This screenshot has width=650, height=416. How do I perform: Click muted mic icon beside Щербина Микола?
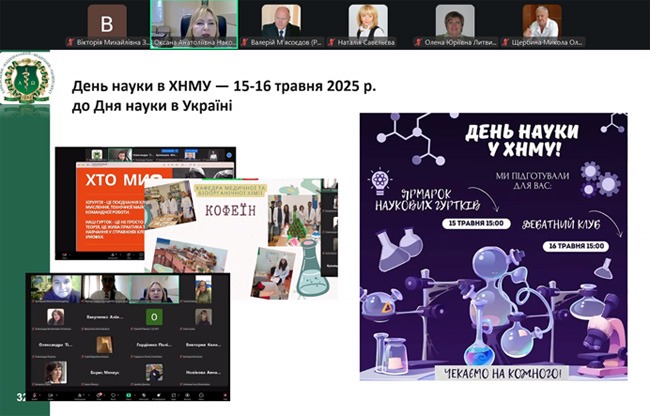pyautogui.click(x=505, y=43)
